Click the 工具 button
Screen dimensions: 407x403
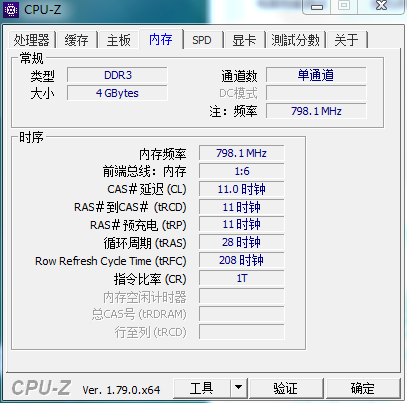202,388
